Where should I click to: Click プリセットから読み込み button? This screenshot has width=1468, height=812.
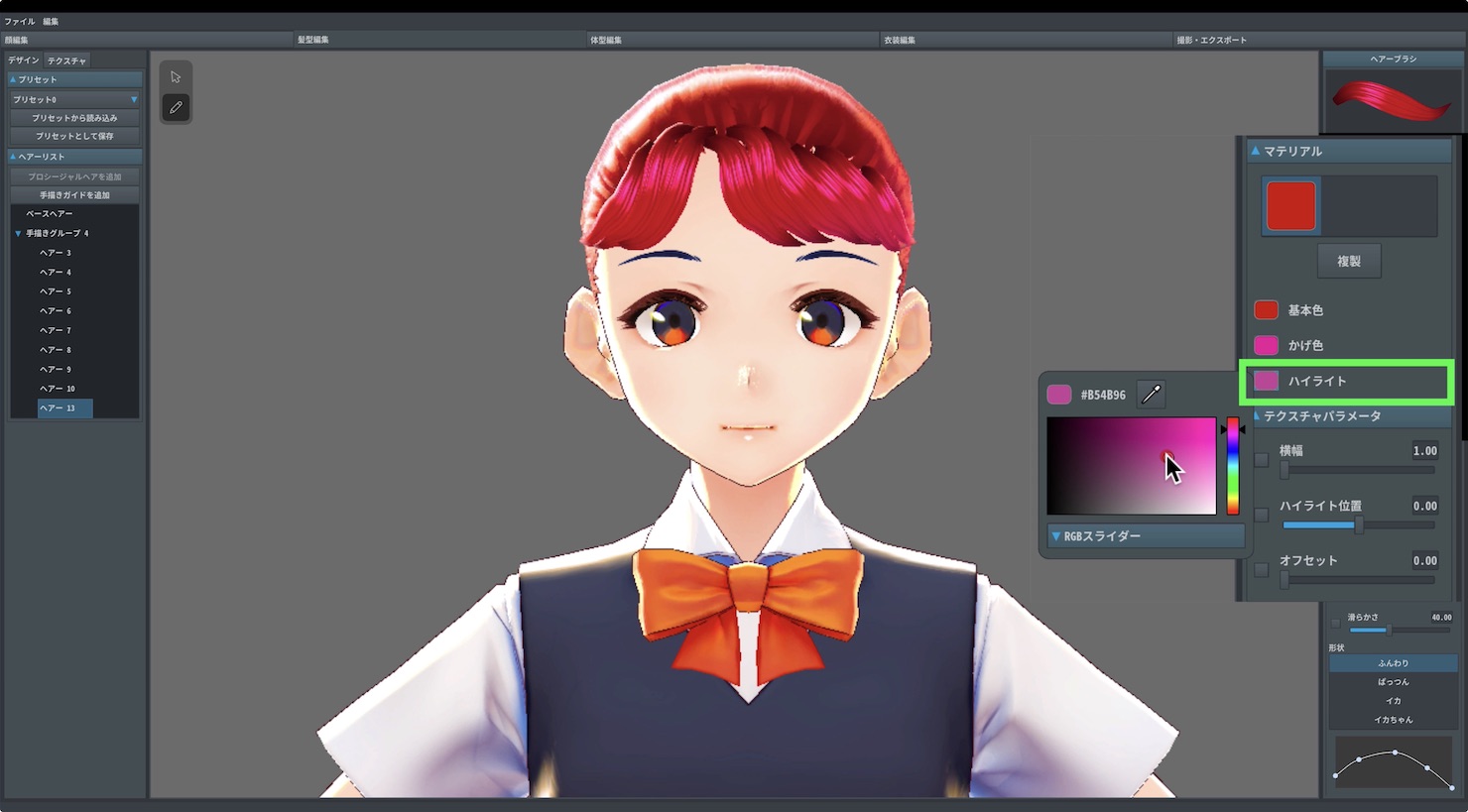pyautogui.click(x=75, y=118)
